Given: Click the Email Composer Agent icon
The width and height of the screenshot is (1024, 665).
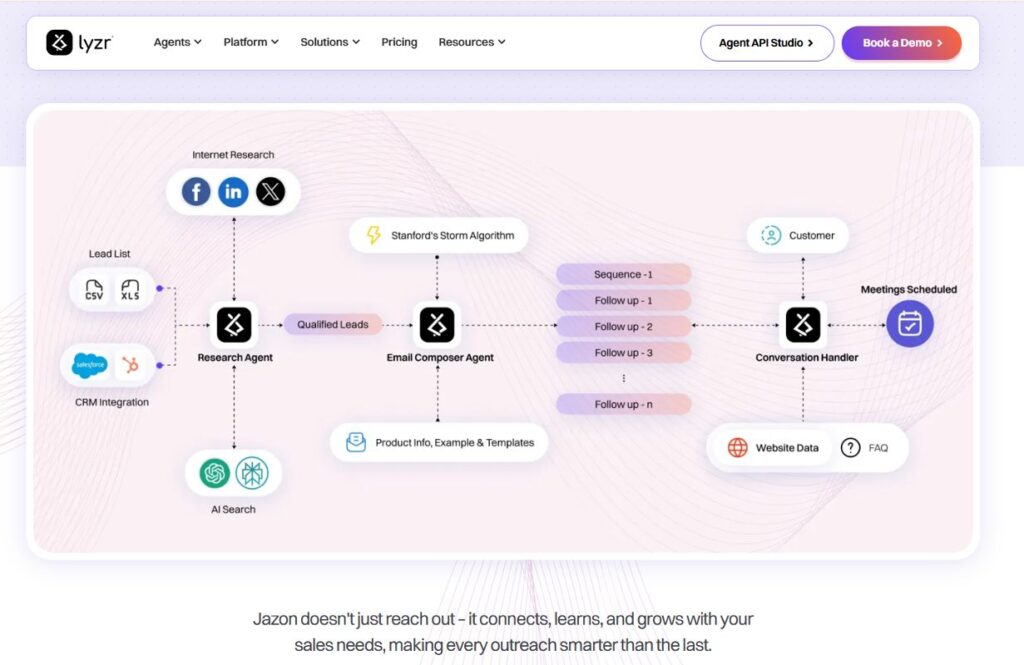Looking at the screenshot, I should pyautogui.click(x=437, y=325).
